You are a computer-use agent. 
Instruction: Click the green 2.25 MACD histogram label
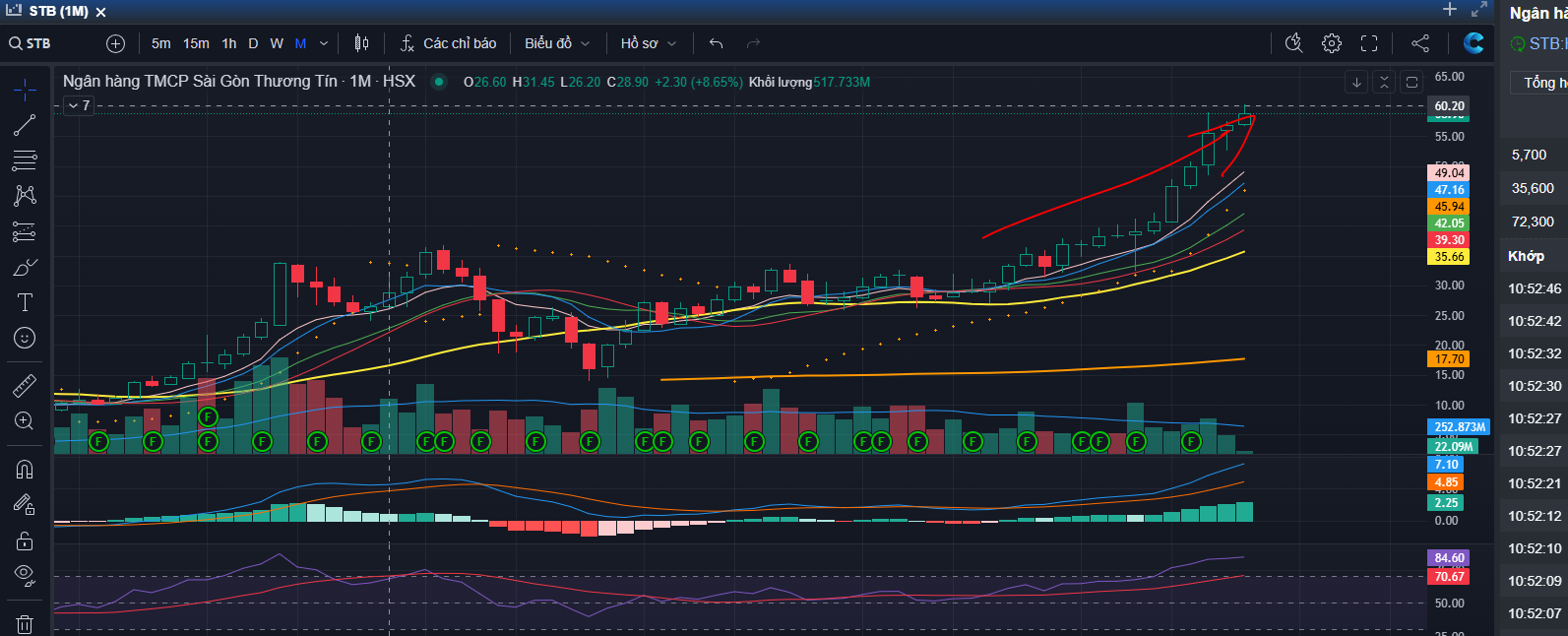[1447, 503]
